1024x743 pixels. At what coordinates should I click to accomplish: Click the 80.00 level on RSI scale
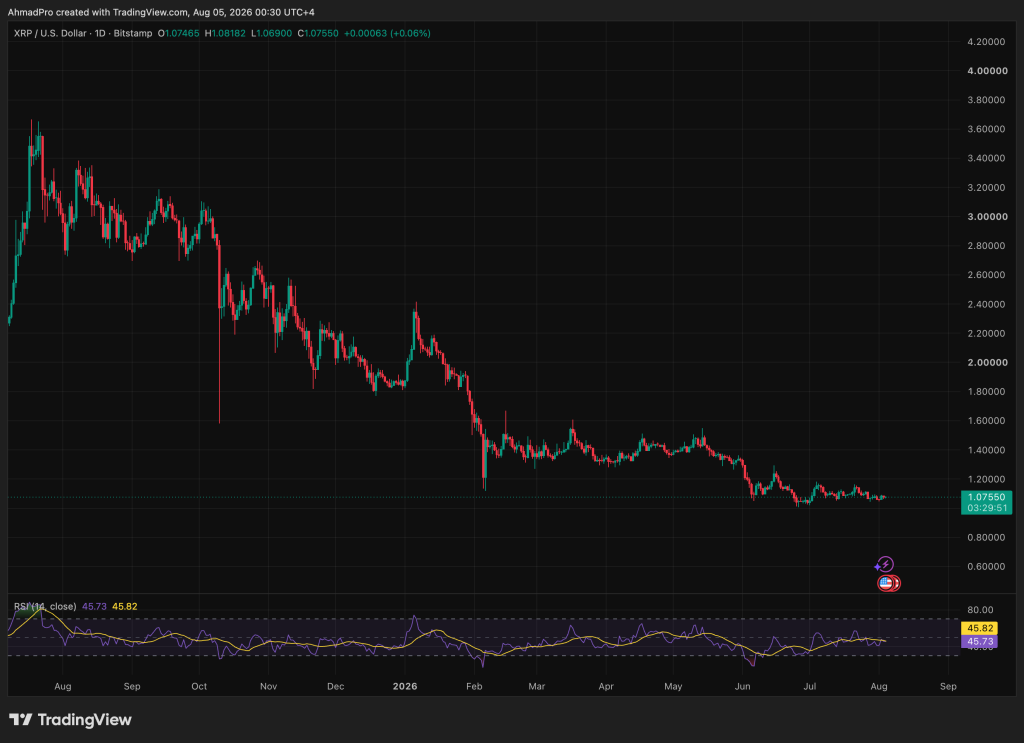980,610
